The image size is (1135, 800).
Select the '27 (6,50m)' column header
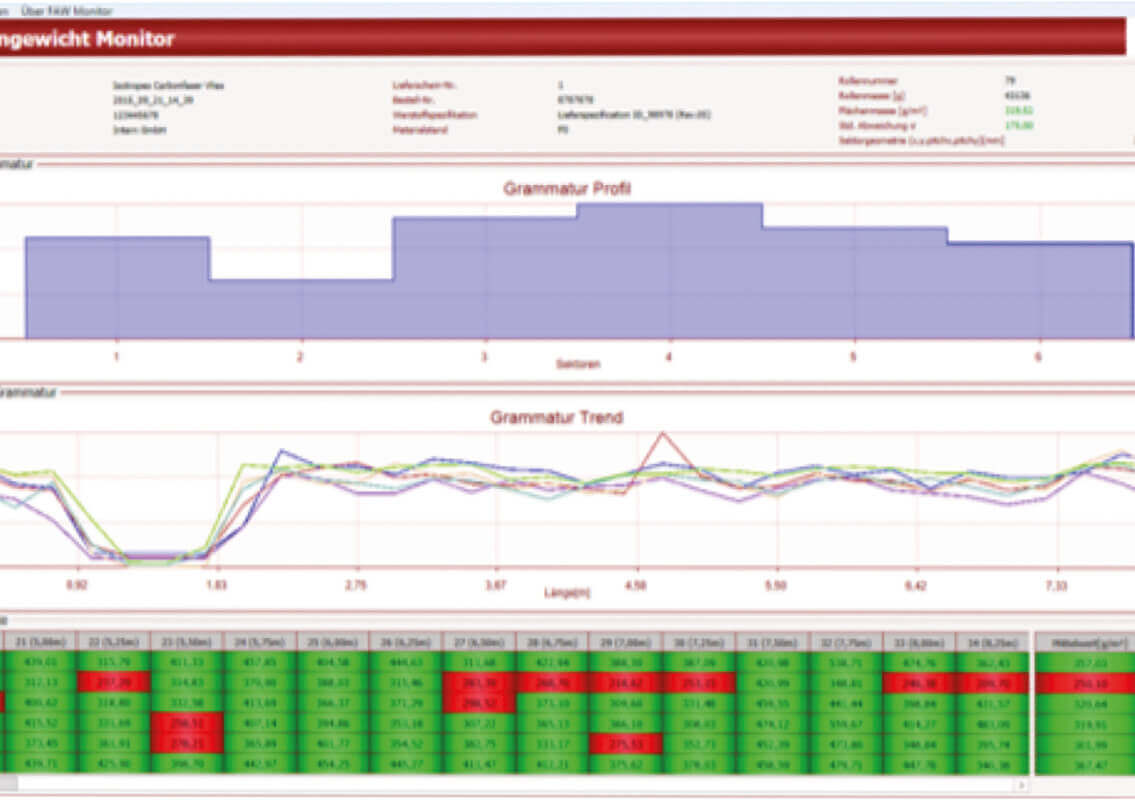[x=479, y=640]
